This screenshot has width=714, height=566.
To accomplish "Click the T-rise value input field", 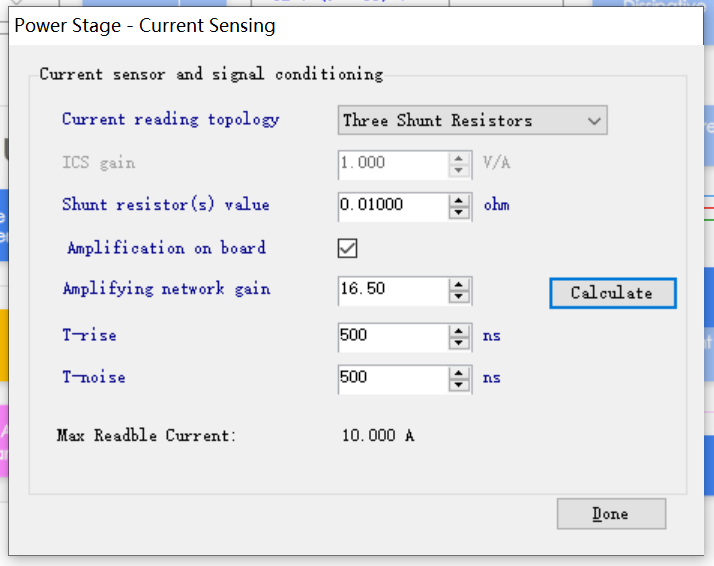I will (x=392, y=336).
